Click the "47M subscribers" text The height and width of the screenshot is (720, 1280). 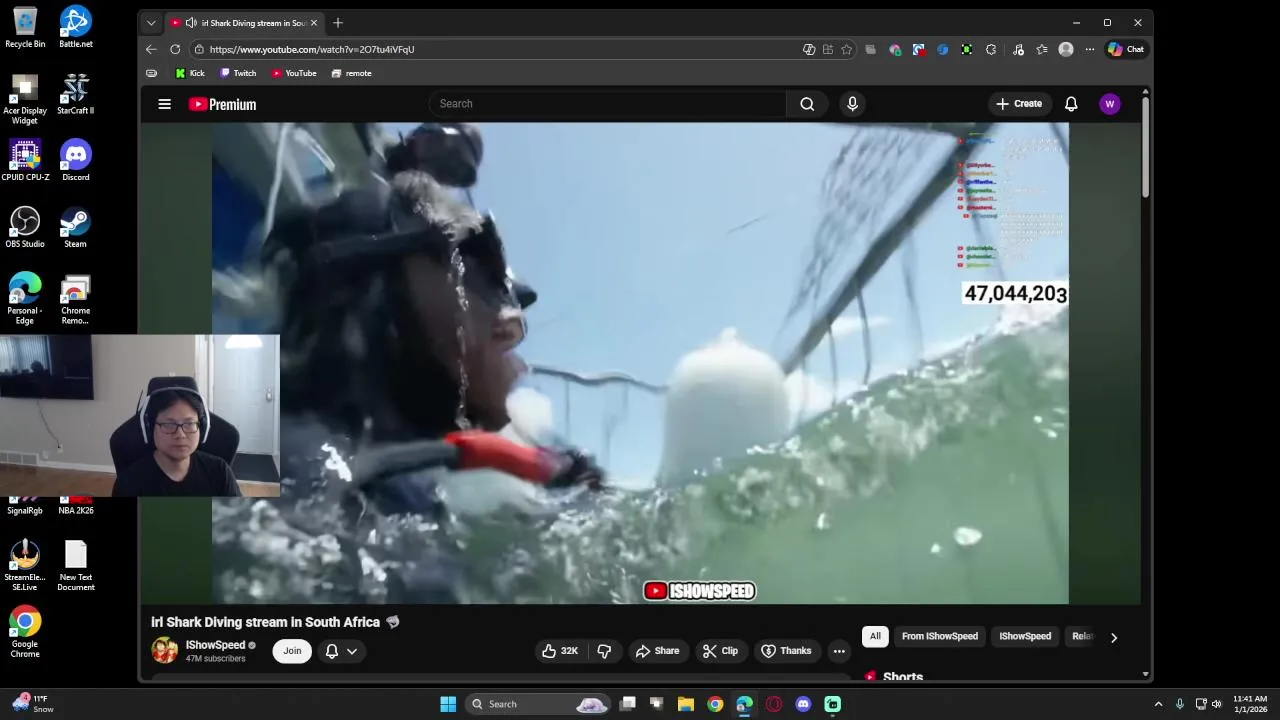[215, 659]
